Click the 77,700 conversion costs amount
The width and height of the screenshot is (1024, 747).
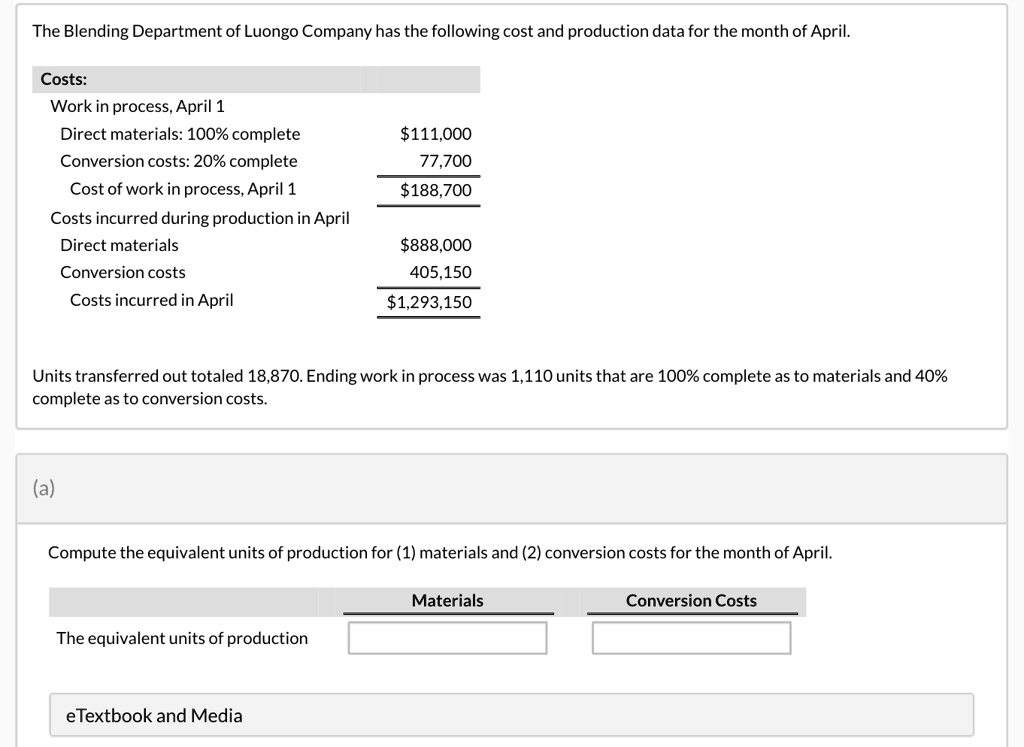point(446,161)
